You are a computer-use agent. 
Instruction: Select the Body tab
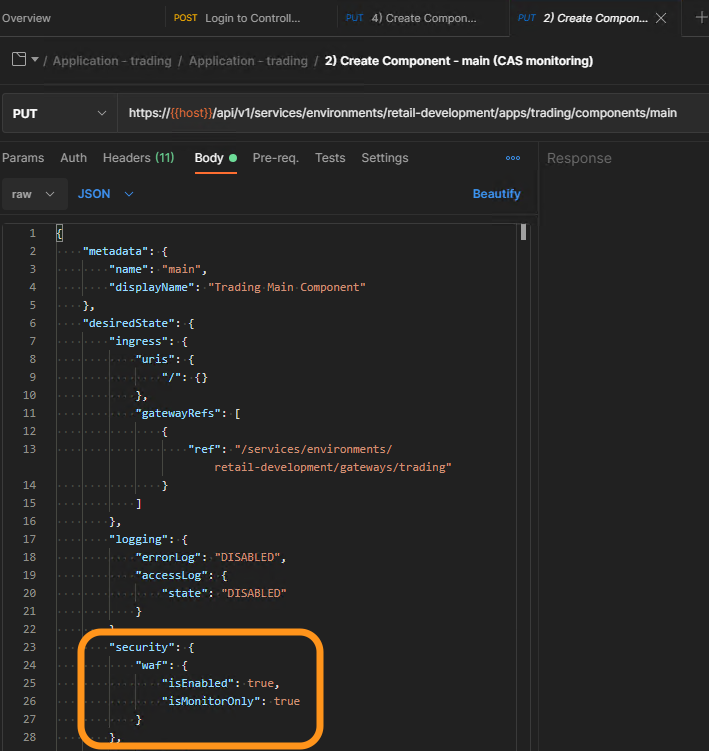click(x=216, y=158)
